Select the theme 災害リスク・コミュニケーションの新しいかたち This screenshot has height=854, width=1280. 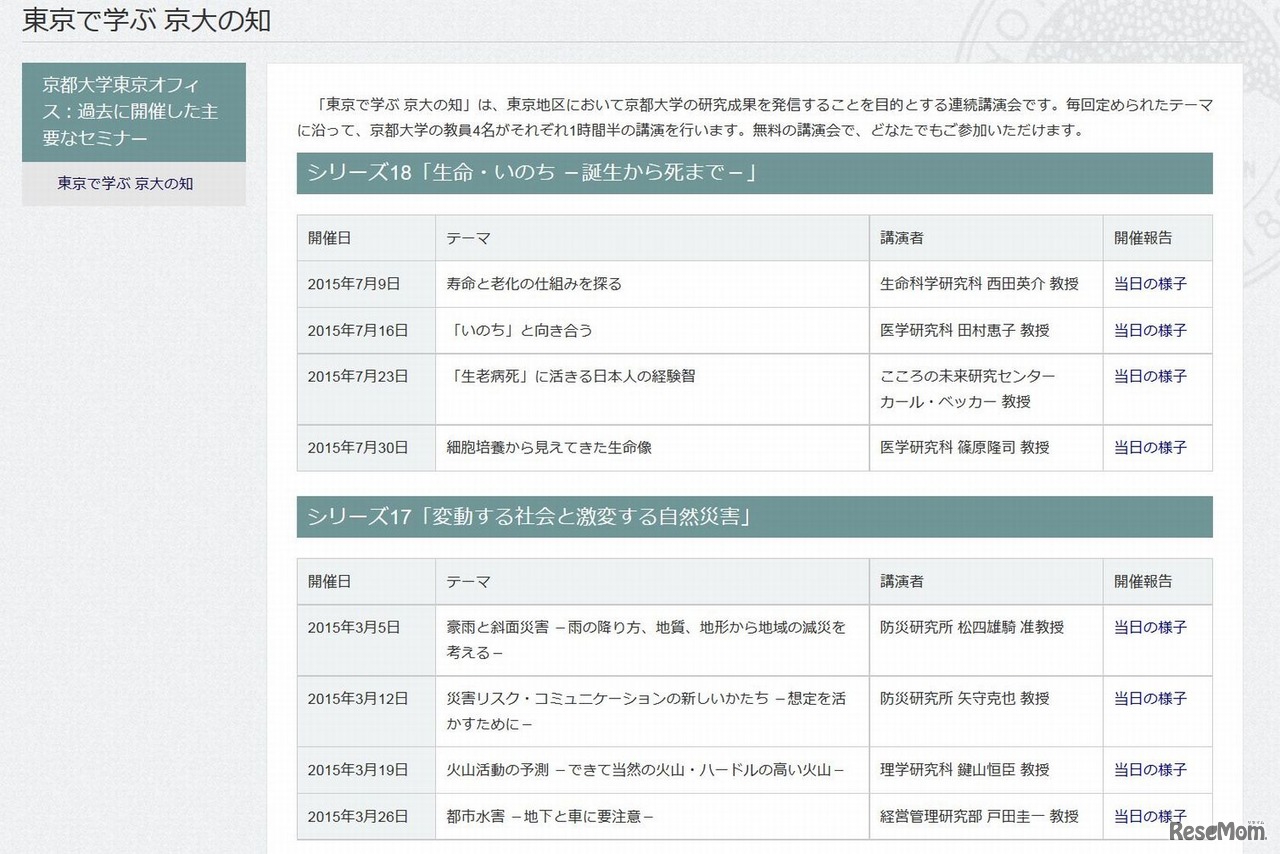click(x=646, y=711)
